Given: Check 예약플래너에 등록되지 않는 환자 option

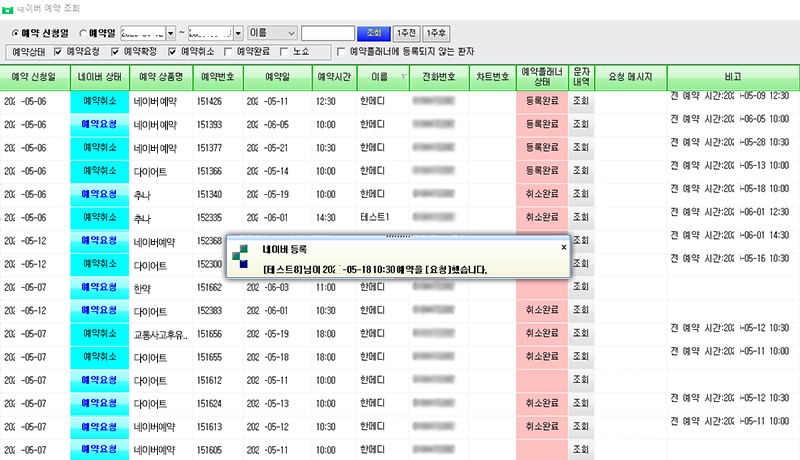Looking at the screenshot, I should (341, 52).
